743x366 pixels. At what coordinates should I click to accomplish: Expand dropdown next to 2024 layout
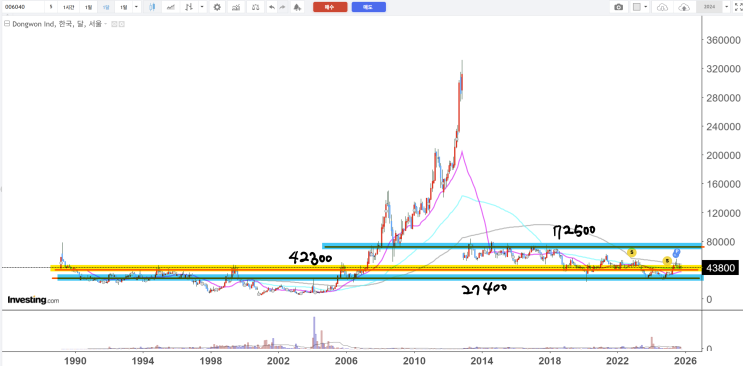pos(727,7)
